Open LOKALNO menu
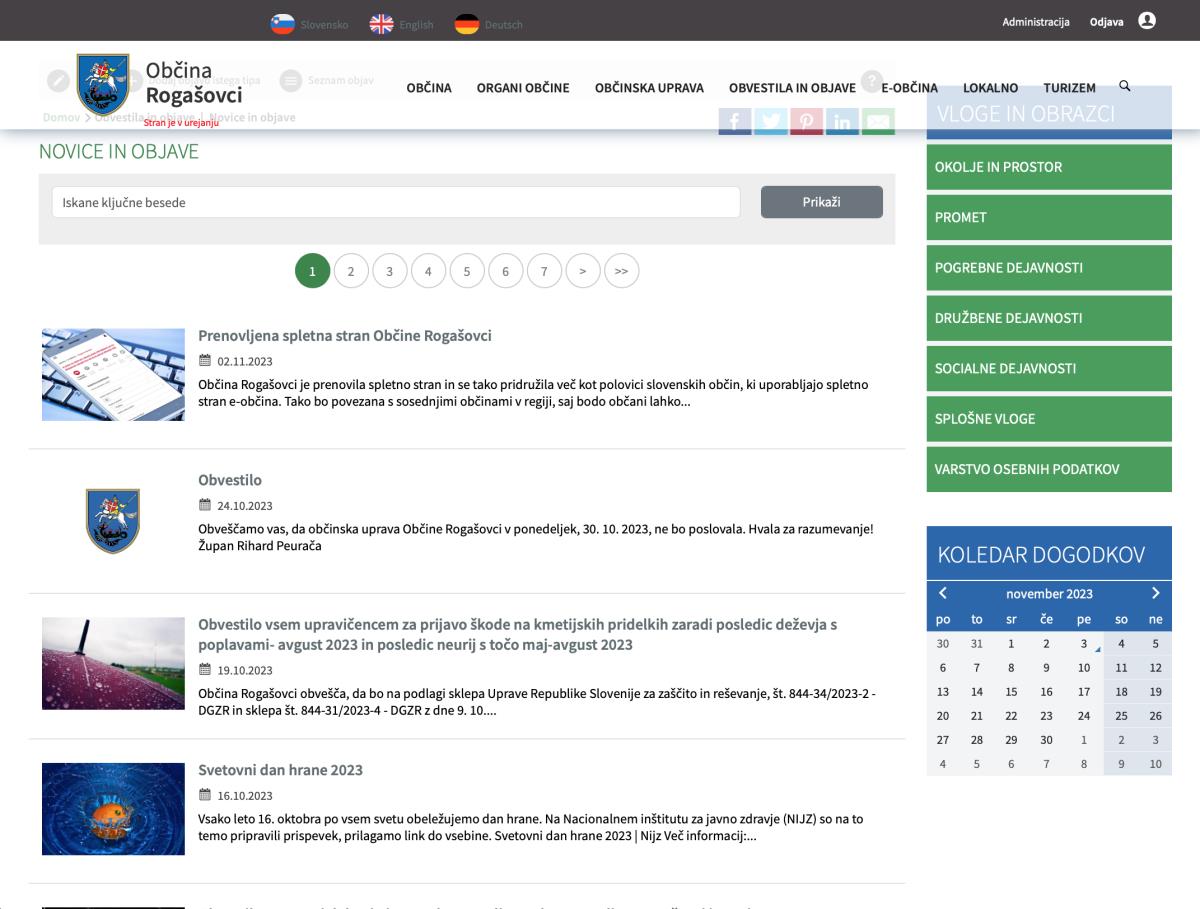The image size is (1200, 909). [x=990, y=88]
